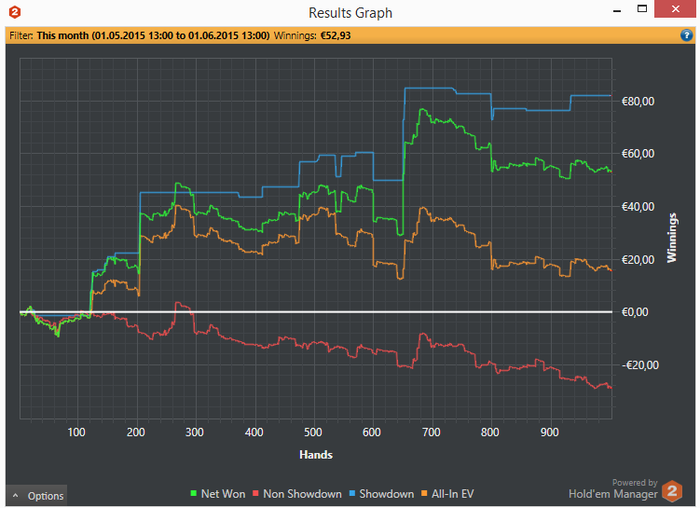
Task: Click the blue Showdown legend swatch
Action: point(352,493)
